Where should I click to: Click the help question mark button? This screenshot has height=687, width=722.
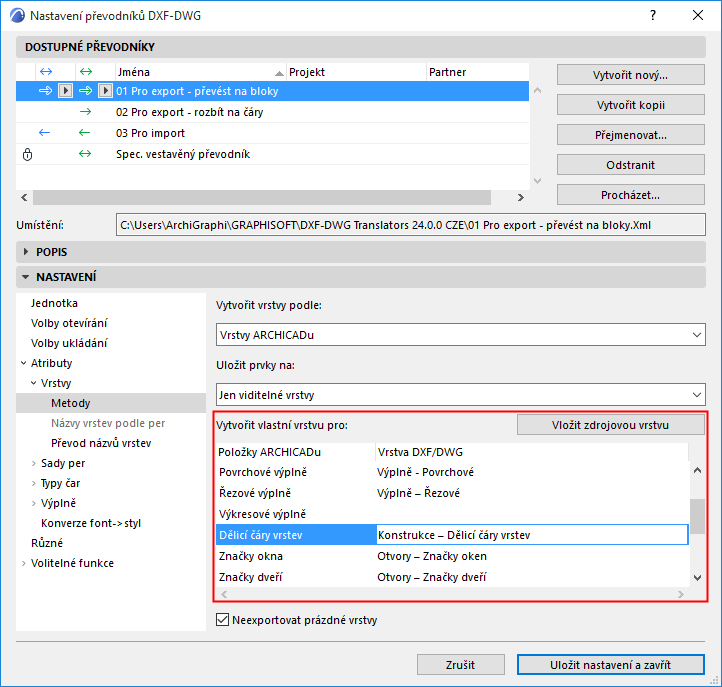pyautogui.click(x=653, y=15)
